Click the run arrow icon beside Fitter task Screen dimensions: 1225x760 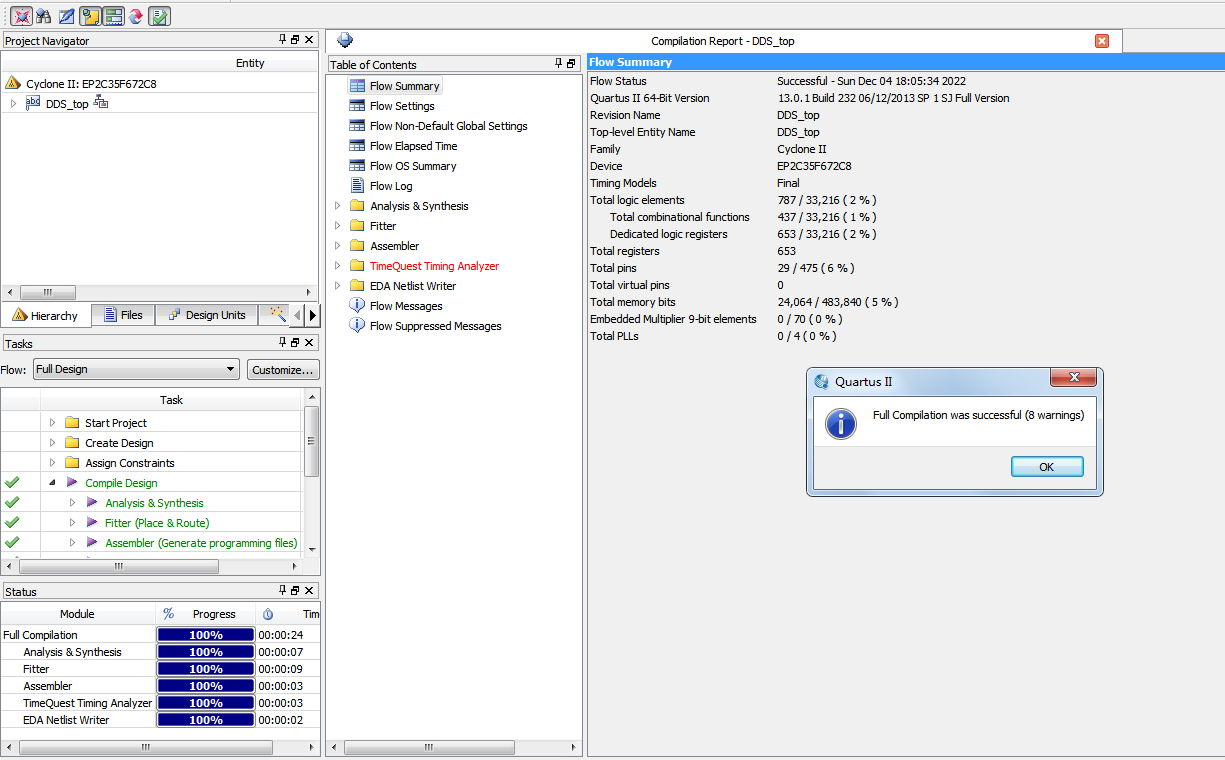pos(92,523)
